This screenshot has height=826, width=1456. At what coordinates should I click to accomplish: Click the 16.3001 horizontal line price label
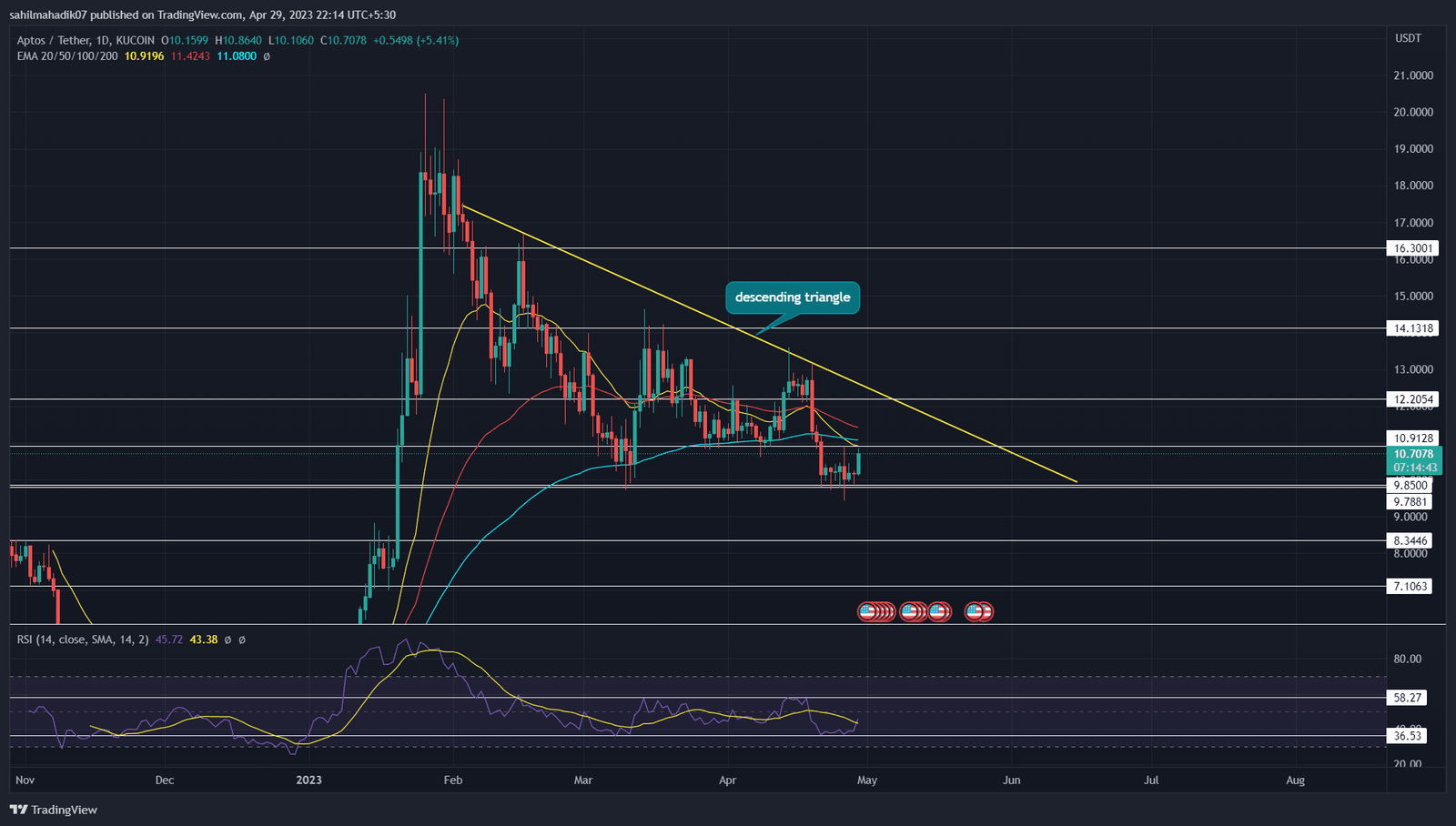[x=1413, y=248]
